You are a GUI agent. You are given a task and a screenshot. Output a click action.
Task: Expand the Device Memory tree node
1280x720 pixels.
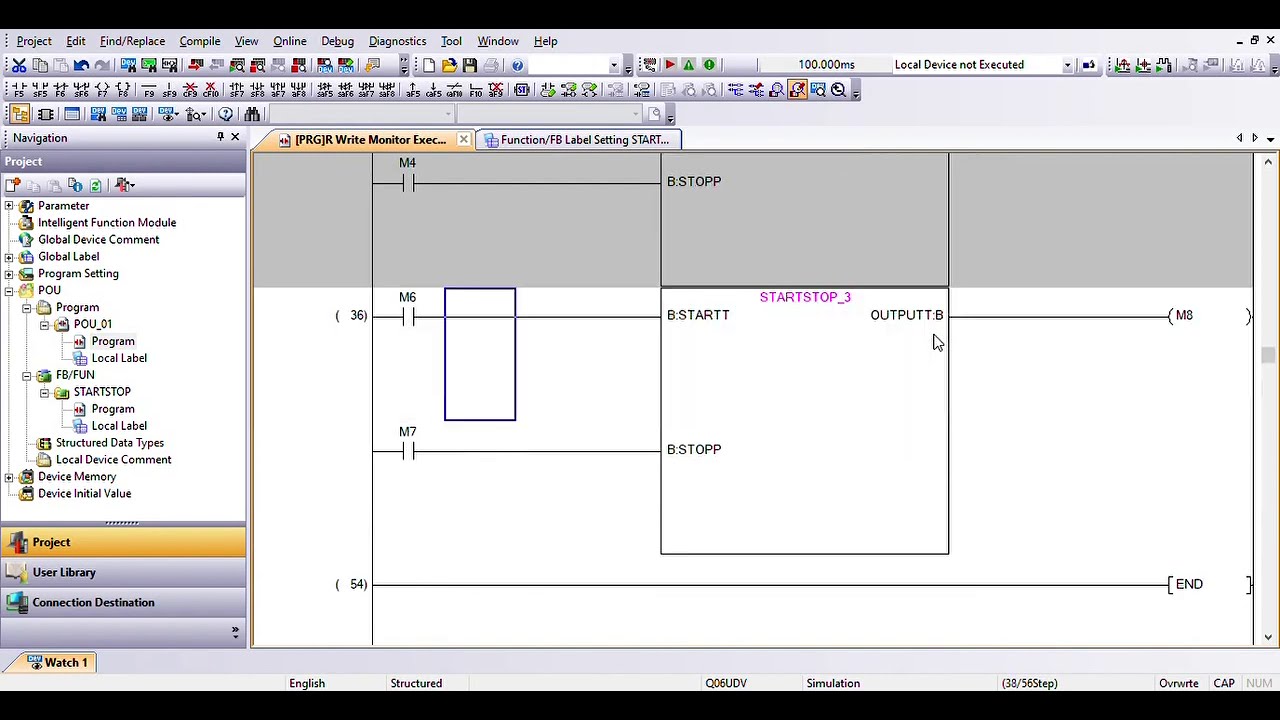point(9,477)
